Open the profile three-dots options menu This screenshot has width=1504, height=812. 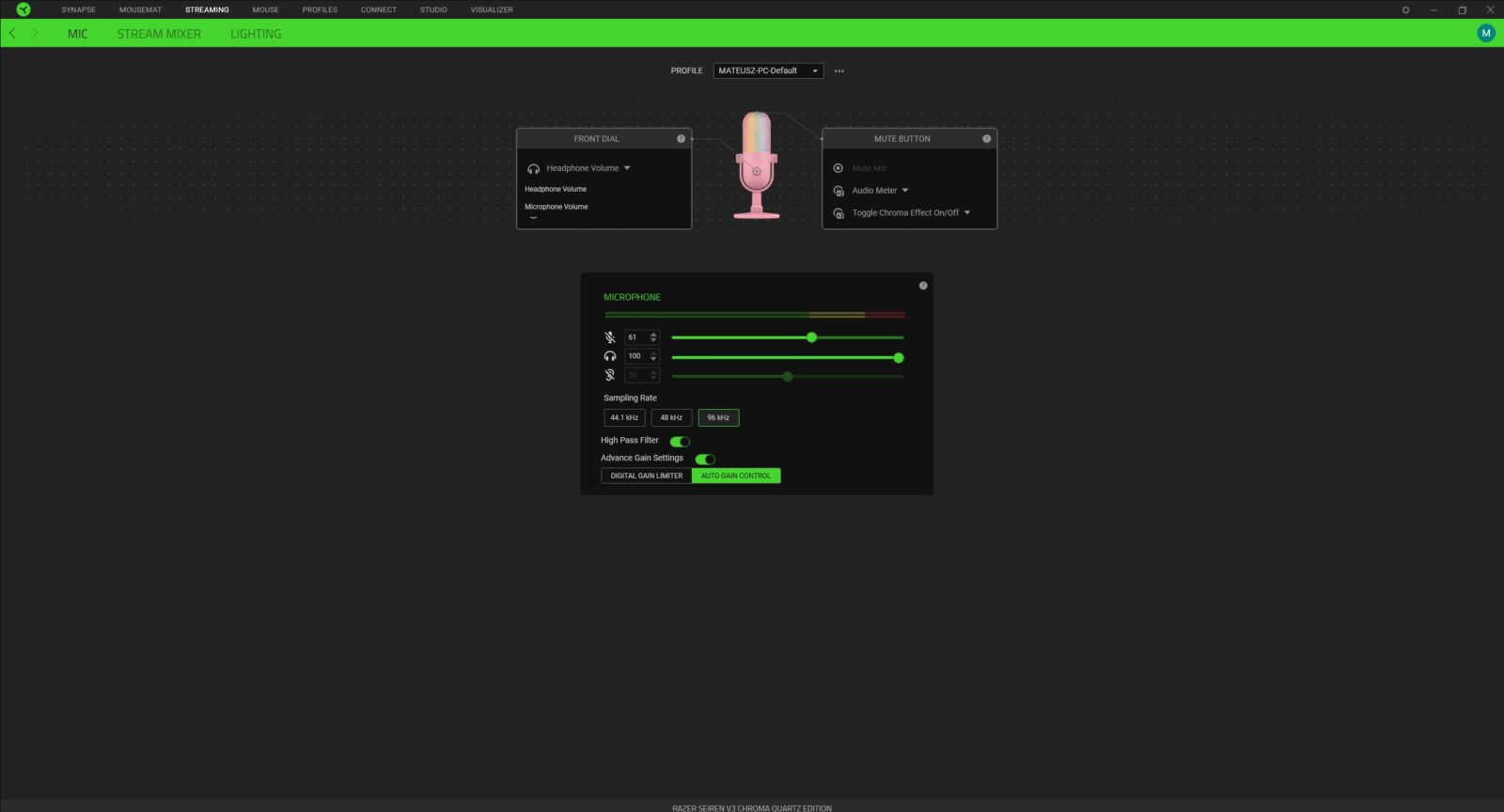click(x=839, y=71)
